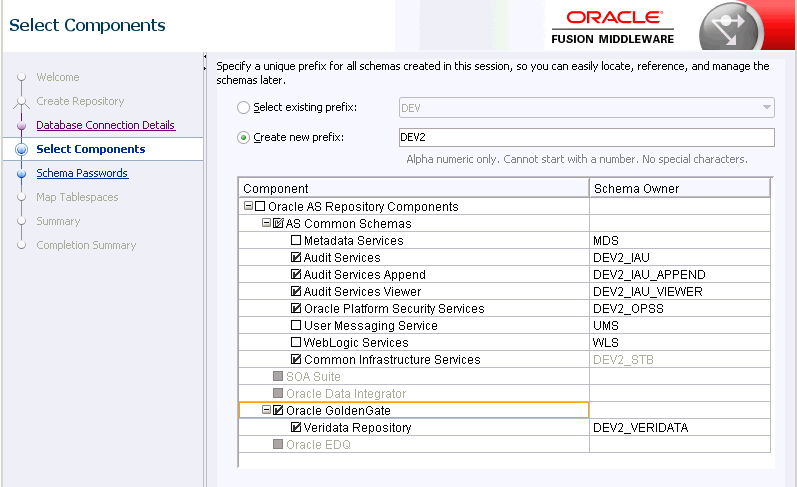Click the Schema Owner column header
Screen dimensions: 797x487
(x=680, y=188)
